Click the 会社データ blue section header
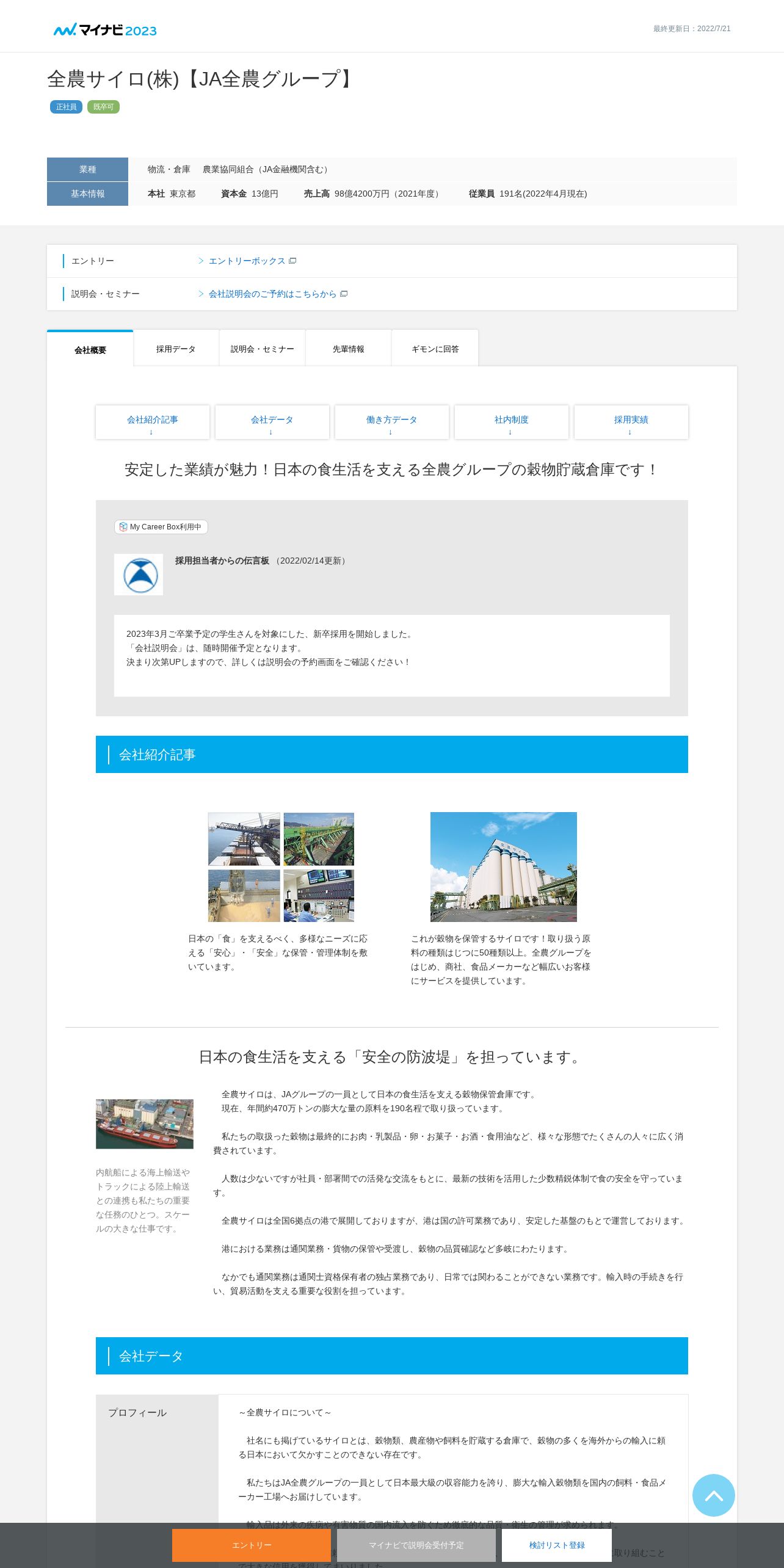Image resolution: width=784 pixels, height=1568 pixels. [x=392, y=1356]
